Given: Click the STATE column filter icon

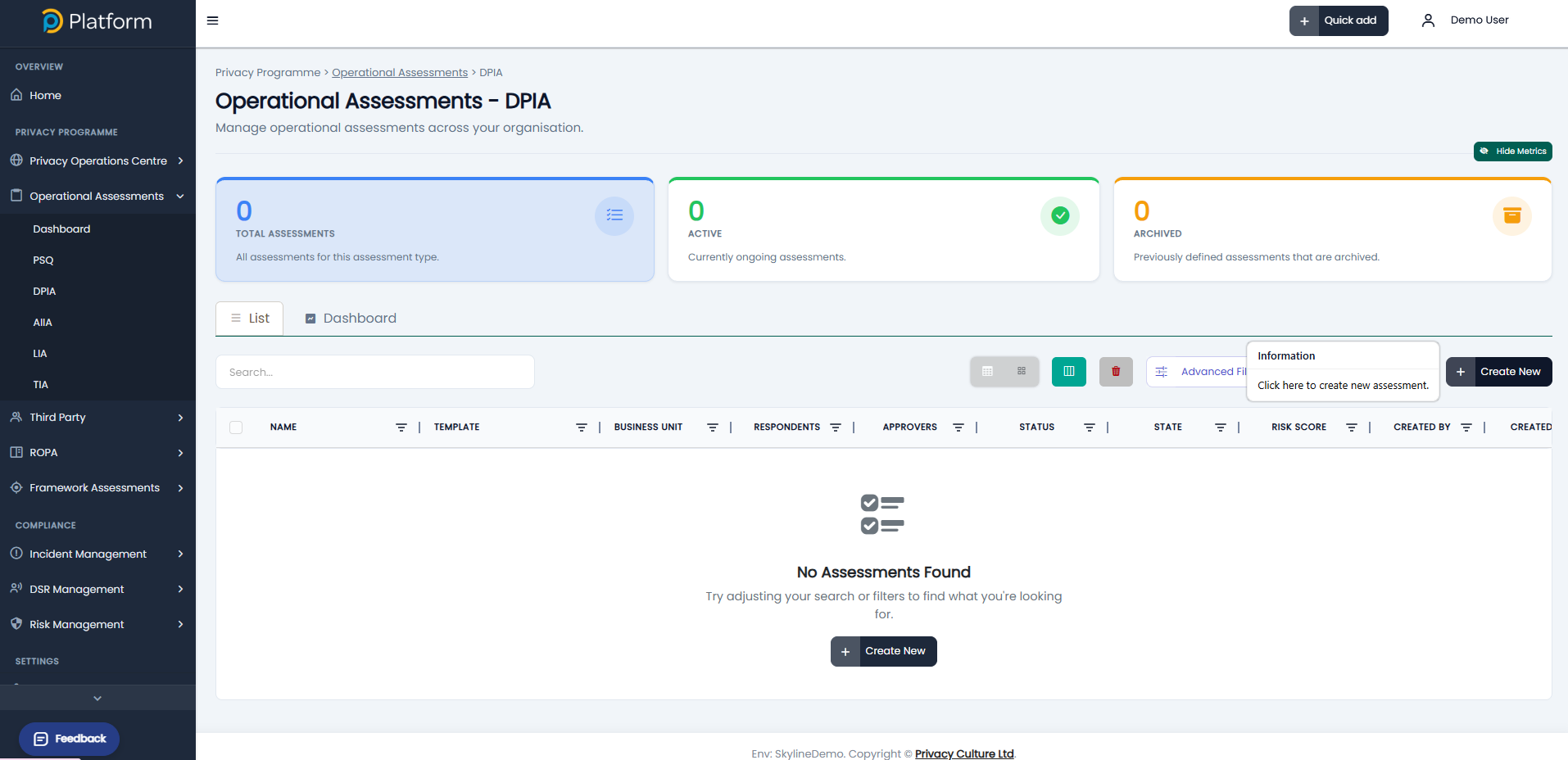Looking at the screenshot, I should coord(1221,427).
